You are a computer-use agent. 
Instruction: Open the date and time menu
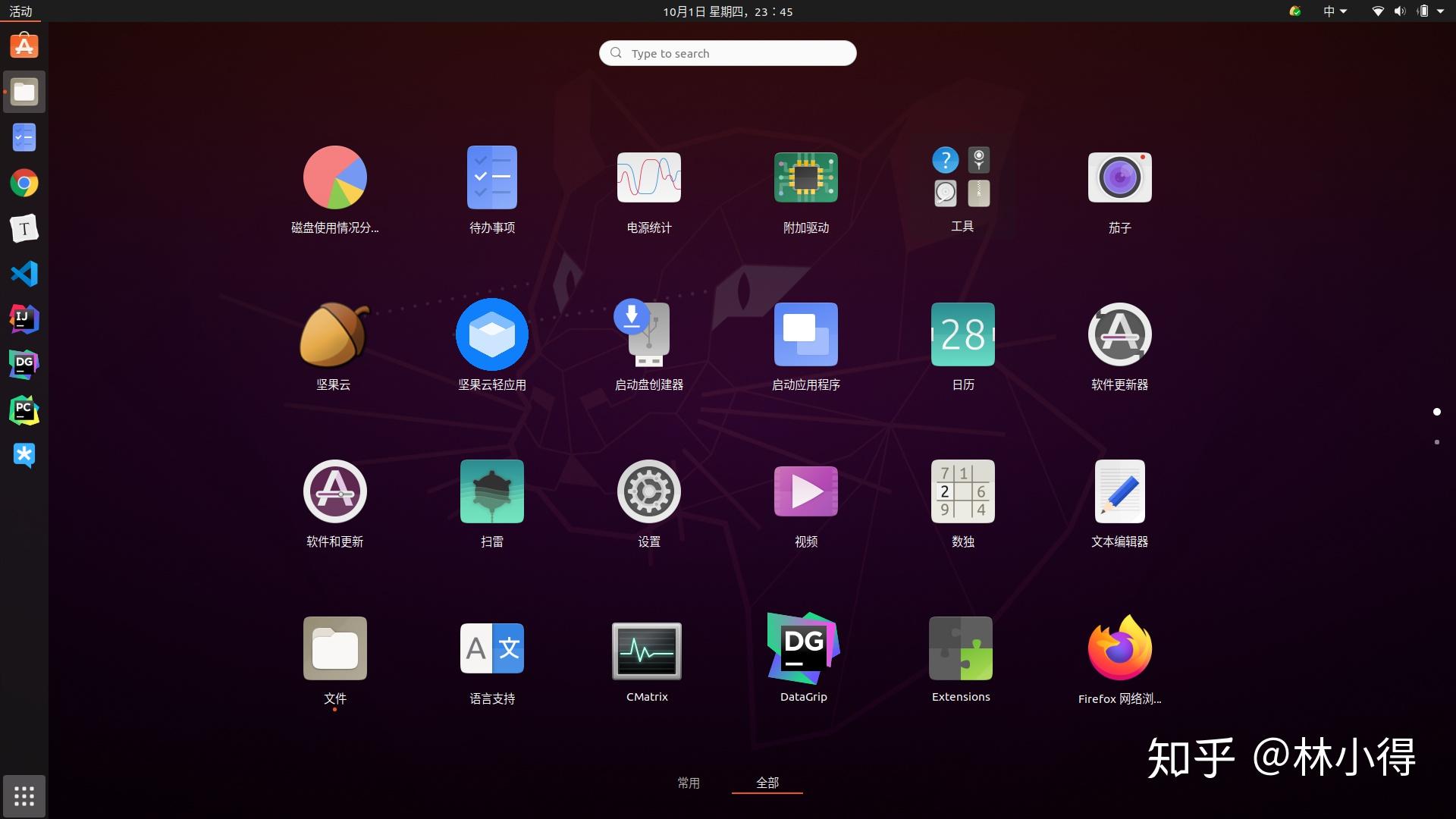pos(728,11)
